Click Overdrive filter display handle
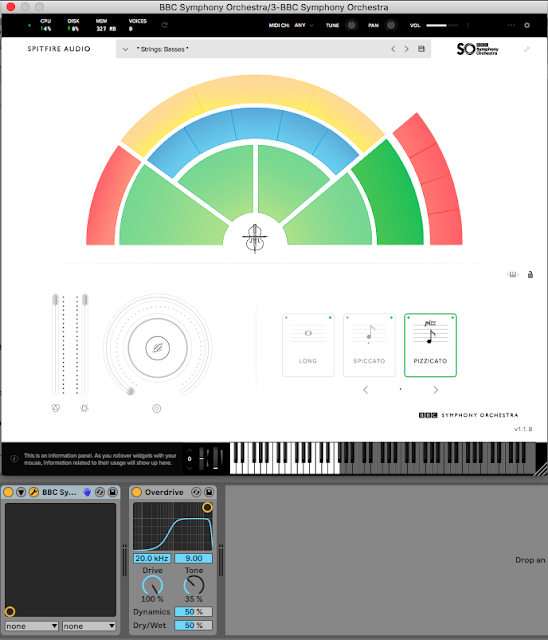Screen dimensions: 548x640 [x=207, y=507]
